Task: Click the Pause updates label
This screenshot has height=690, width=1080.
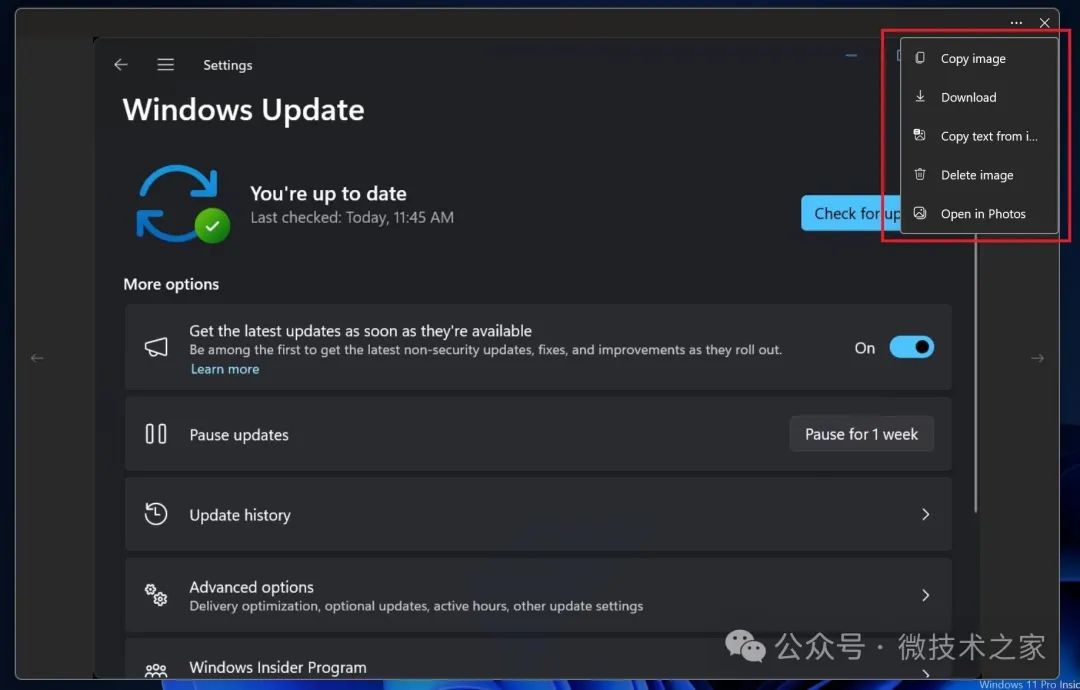Action: 239,435
